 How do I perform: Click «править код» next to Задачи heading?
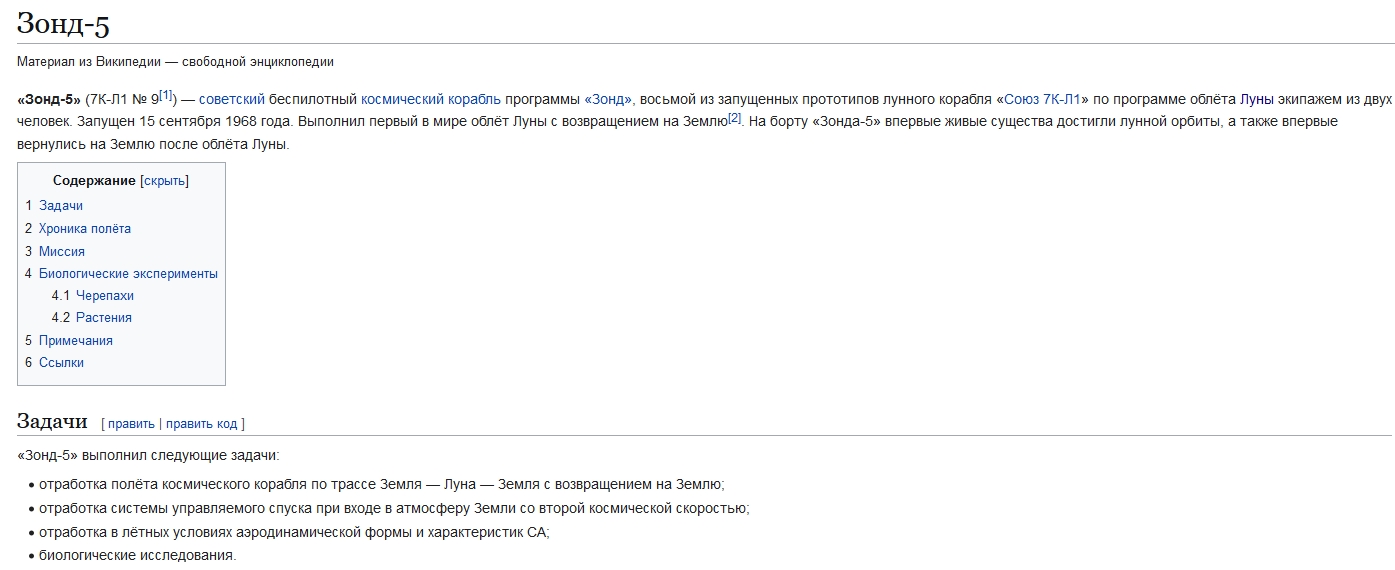(x=202, y=424)
